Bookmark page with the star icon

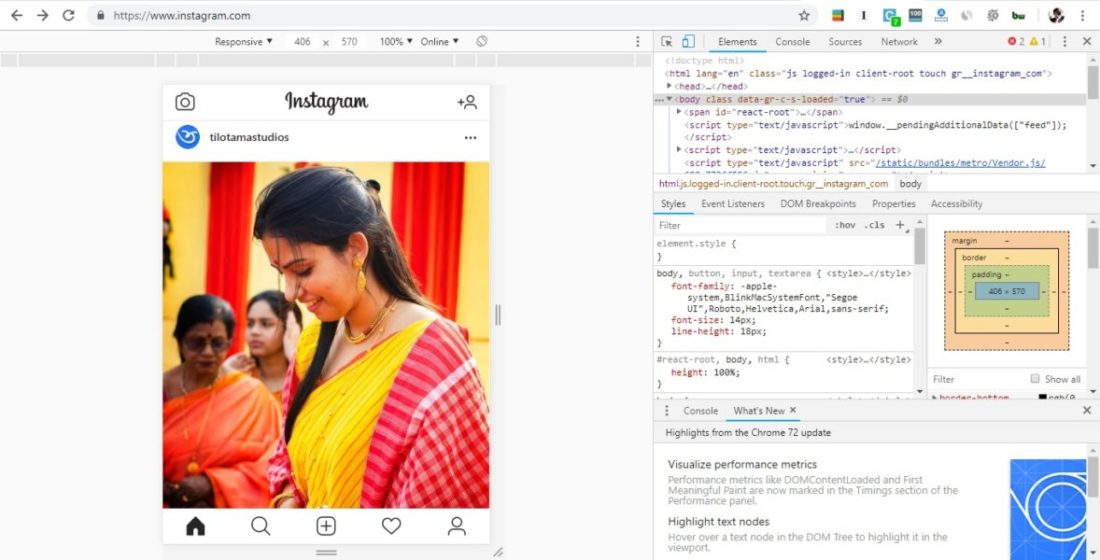pos(804,15)
